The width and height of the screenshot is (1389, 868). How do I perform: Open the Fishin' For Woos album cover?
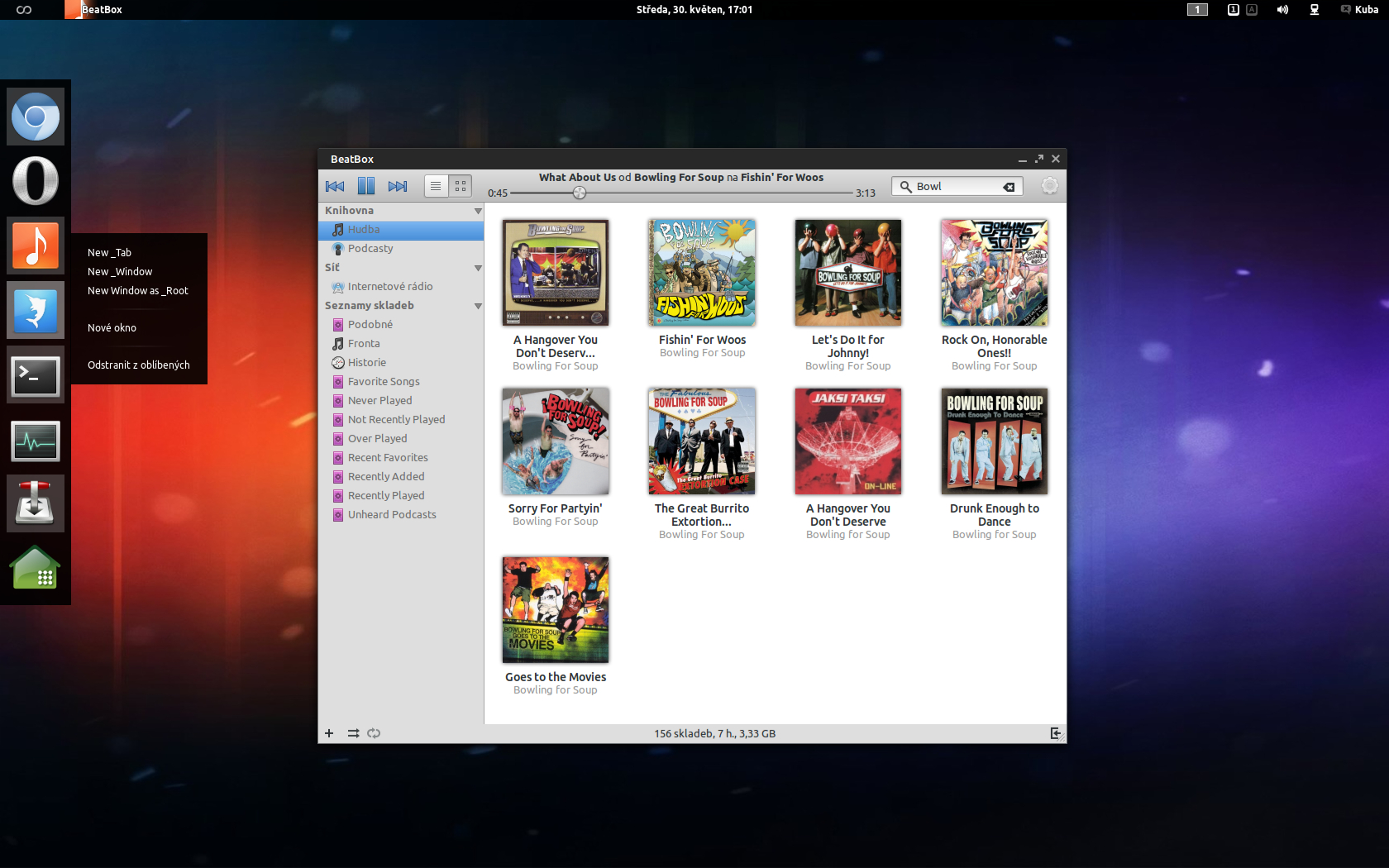[x=702, y=273]
